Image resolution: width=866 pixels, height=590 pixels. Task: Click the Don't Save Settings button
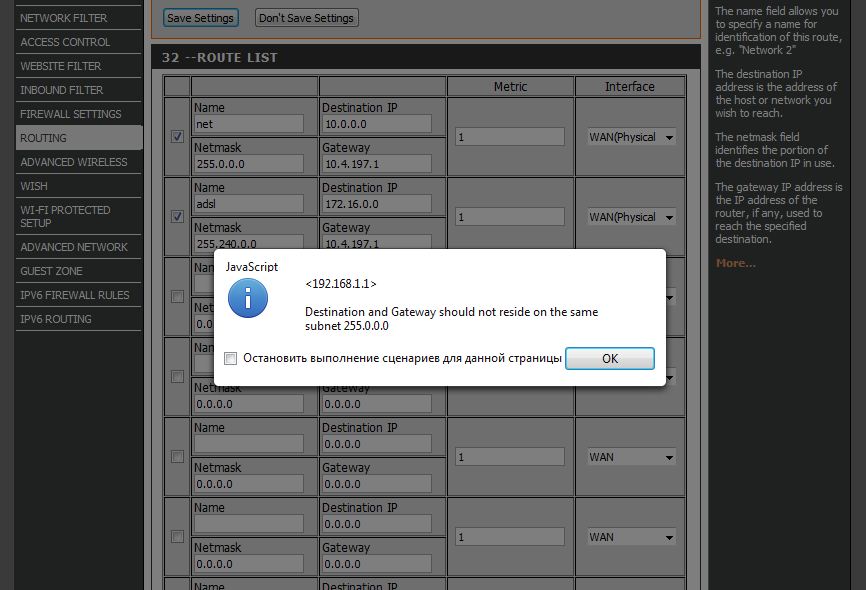306,18
